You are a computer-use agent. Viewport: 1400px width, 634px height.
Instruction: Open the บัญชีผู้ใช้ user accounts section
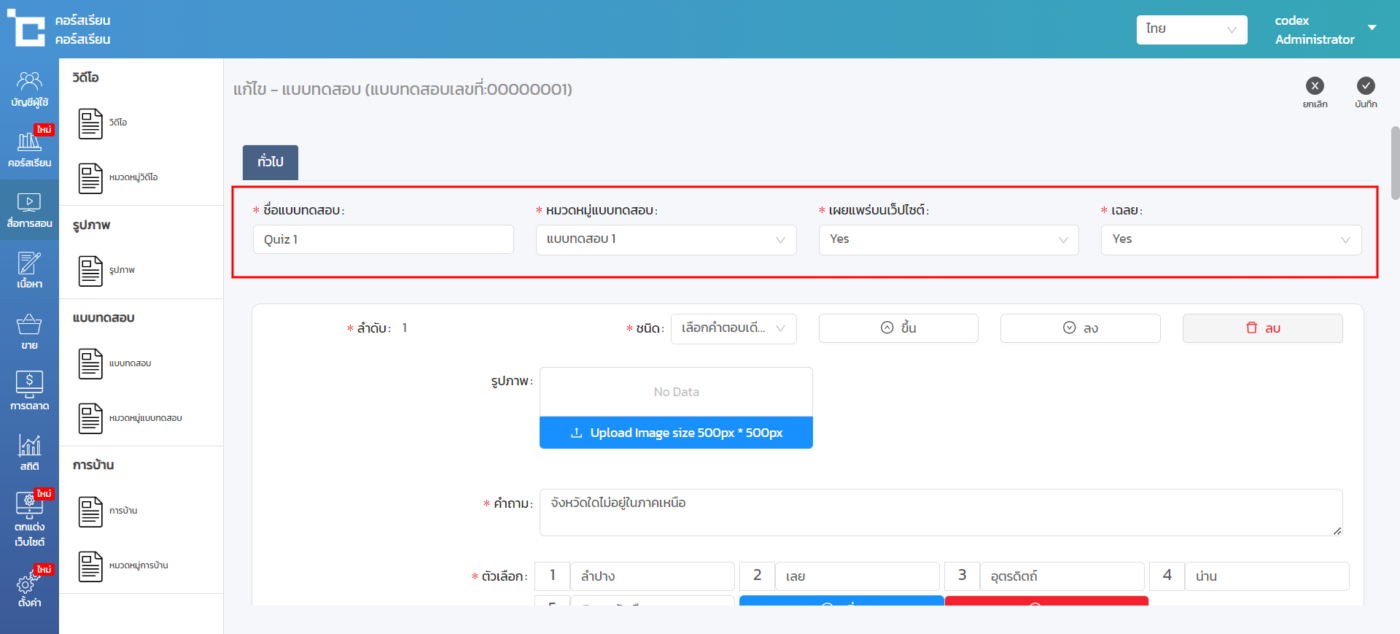click(x=29, y=88)
